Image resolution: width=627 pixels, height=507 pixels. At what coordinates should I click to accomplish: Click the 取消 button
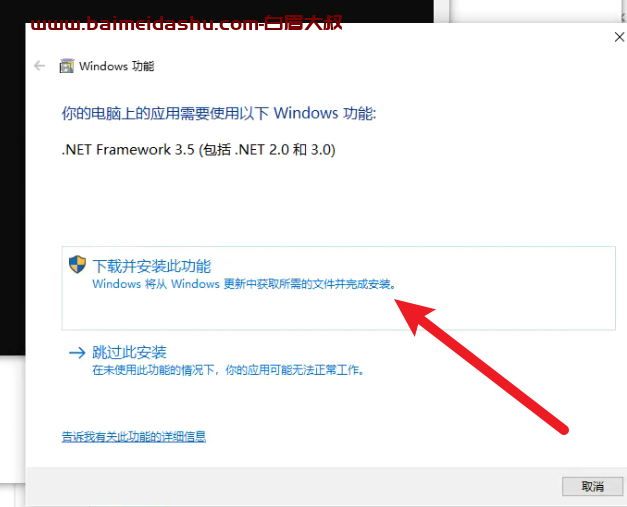point(592,486)
